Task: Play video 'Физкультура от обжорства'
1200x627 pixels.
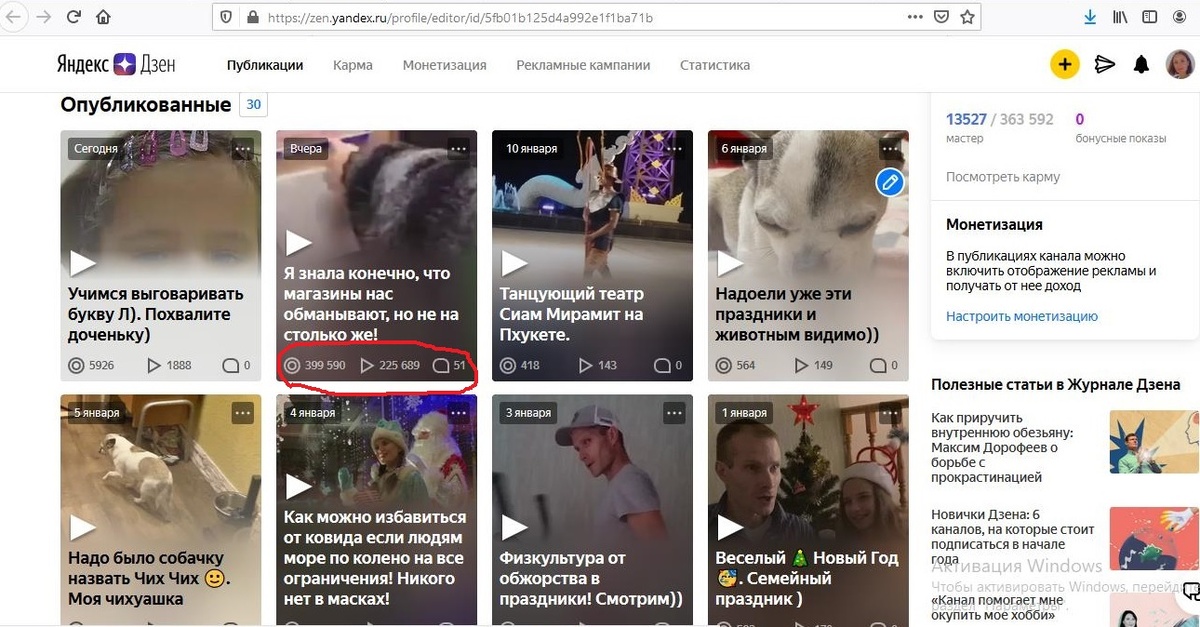Action: pyautogui.click(x=514, y=527)
